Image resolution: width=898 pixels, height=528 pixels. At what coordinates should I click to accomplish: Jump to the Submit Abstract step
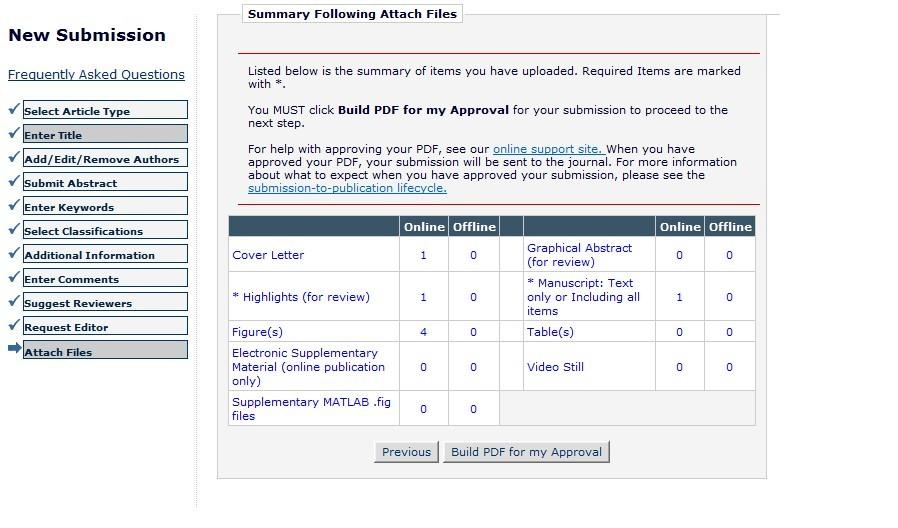(105, 183)
